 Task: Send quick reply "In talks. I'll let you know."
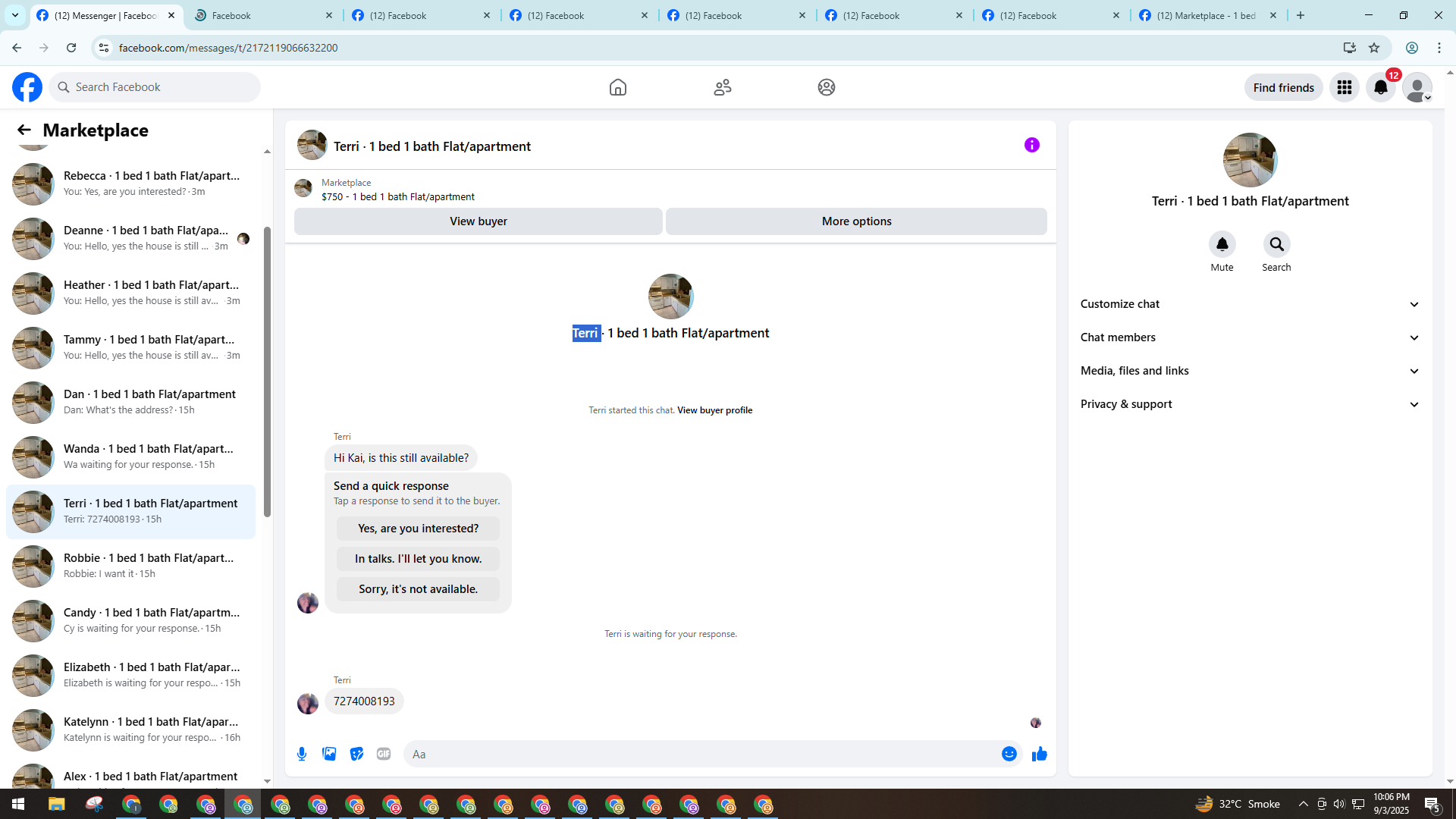419,559
